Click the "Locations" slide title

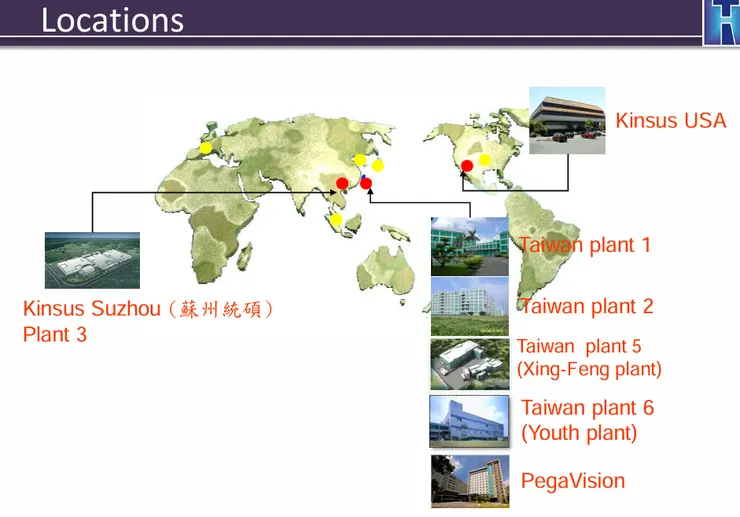pos(112,20)
